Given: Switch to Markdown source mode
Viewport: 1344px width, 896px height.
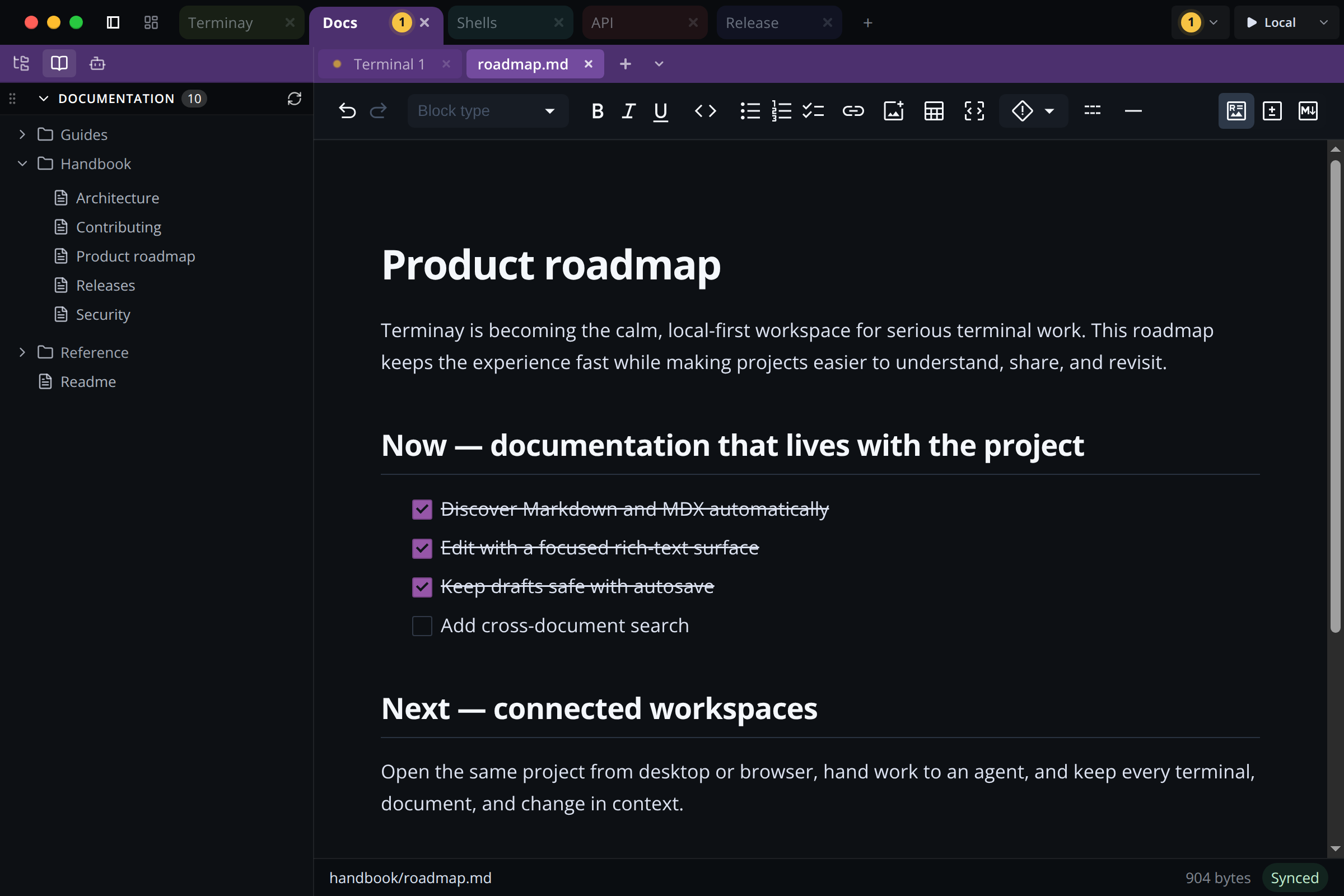Looking at the screenshot, I should tap(1308, 111).
